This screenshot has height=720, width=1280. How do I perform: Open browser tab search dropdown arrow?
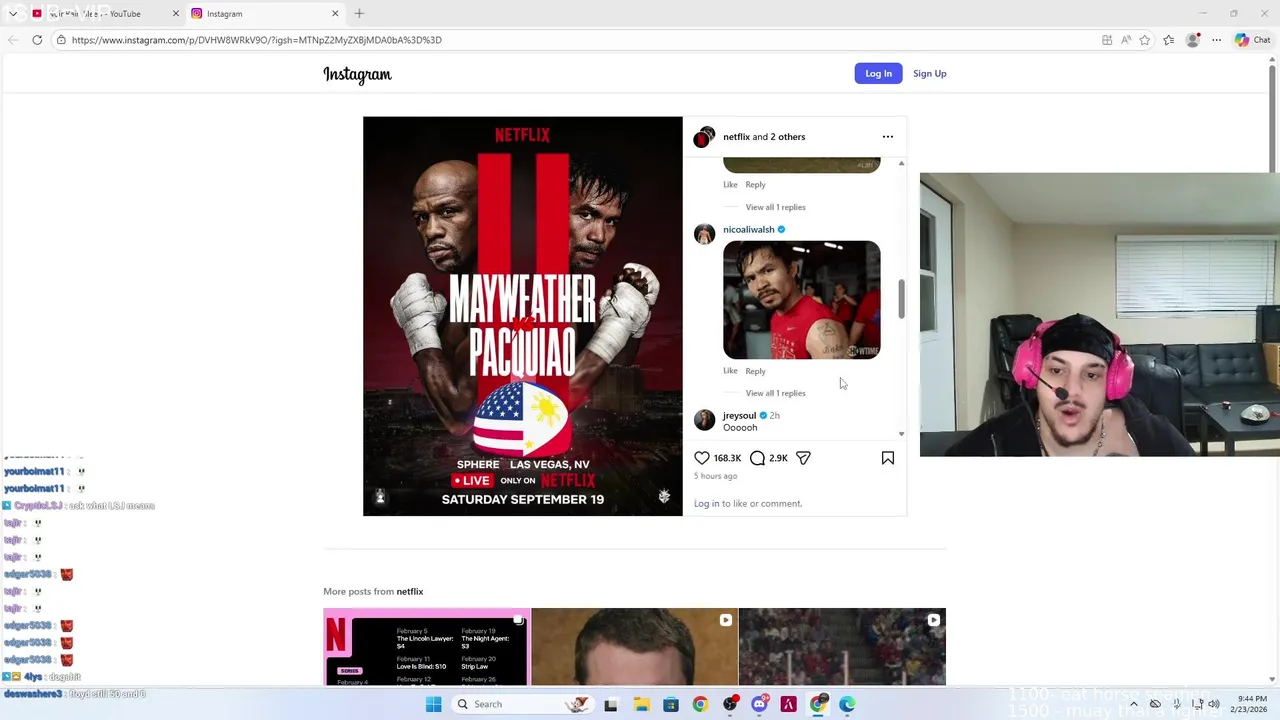pos(13,14)
